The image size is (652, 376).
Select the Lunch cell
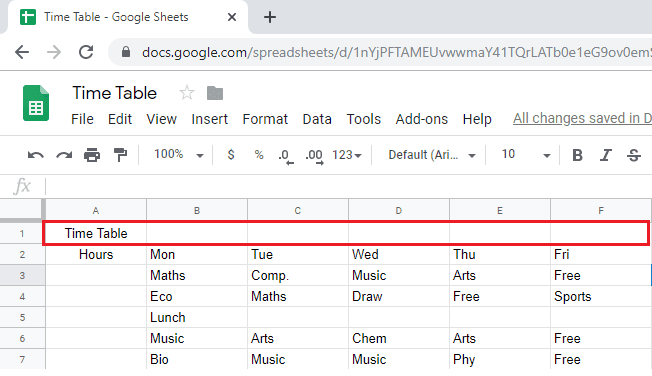coord(197,317)
